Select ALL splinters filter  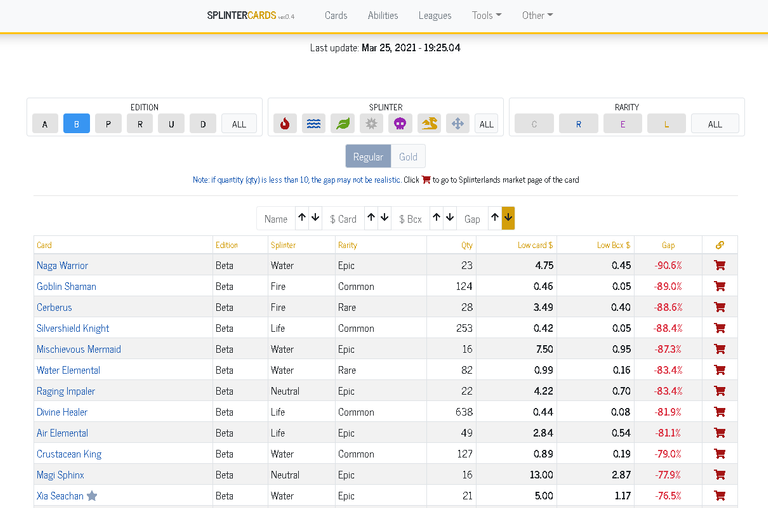click(x=486, y=124)
